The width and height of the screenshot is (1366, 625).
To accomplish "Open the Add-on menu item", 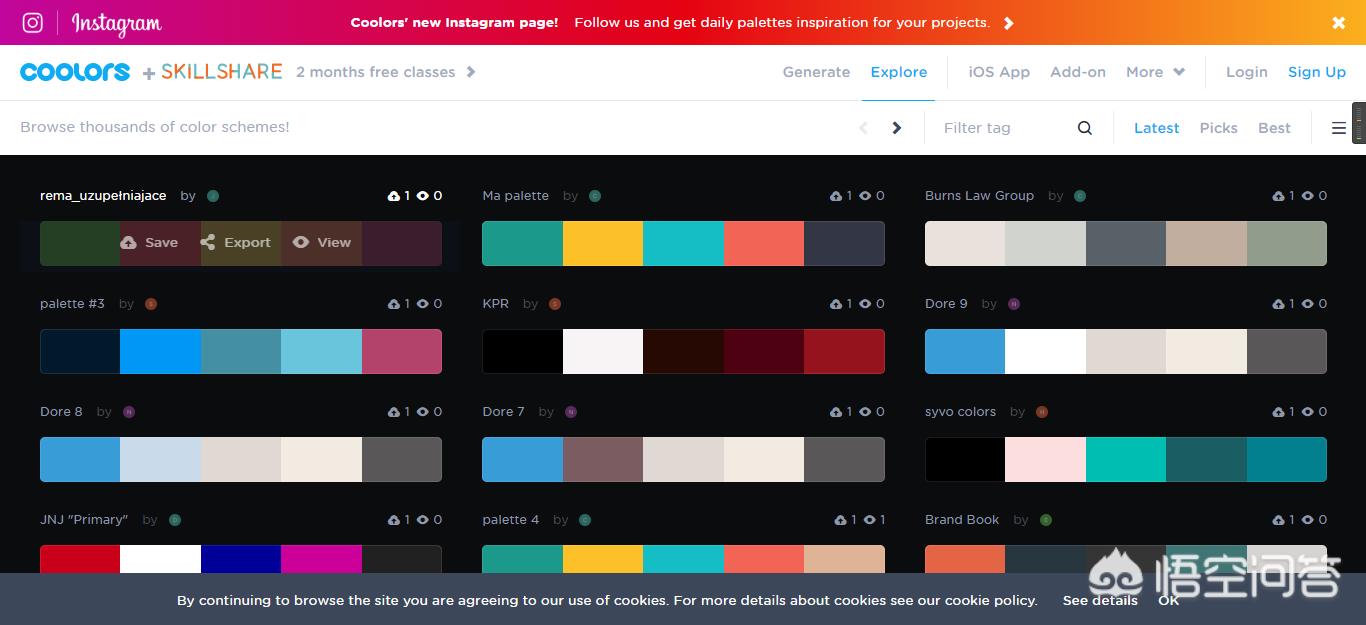I will pyautogui.click(x=1078, y=72).
